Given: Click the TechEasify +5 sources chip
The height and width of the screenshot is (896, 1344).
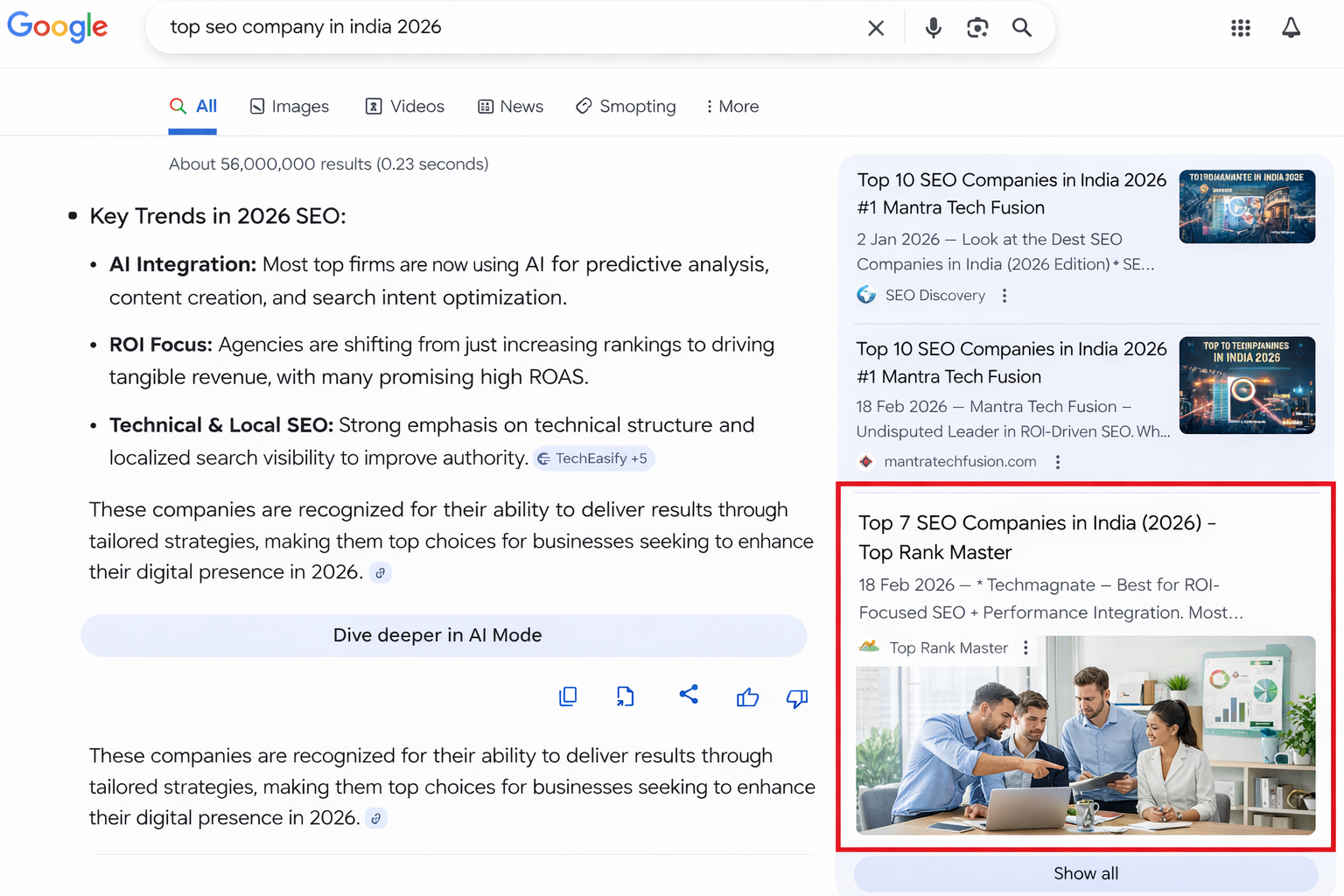Looking at the screenshot, I should click(x=593, y=458).
